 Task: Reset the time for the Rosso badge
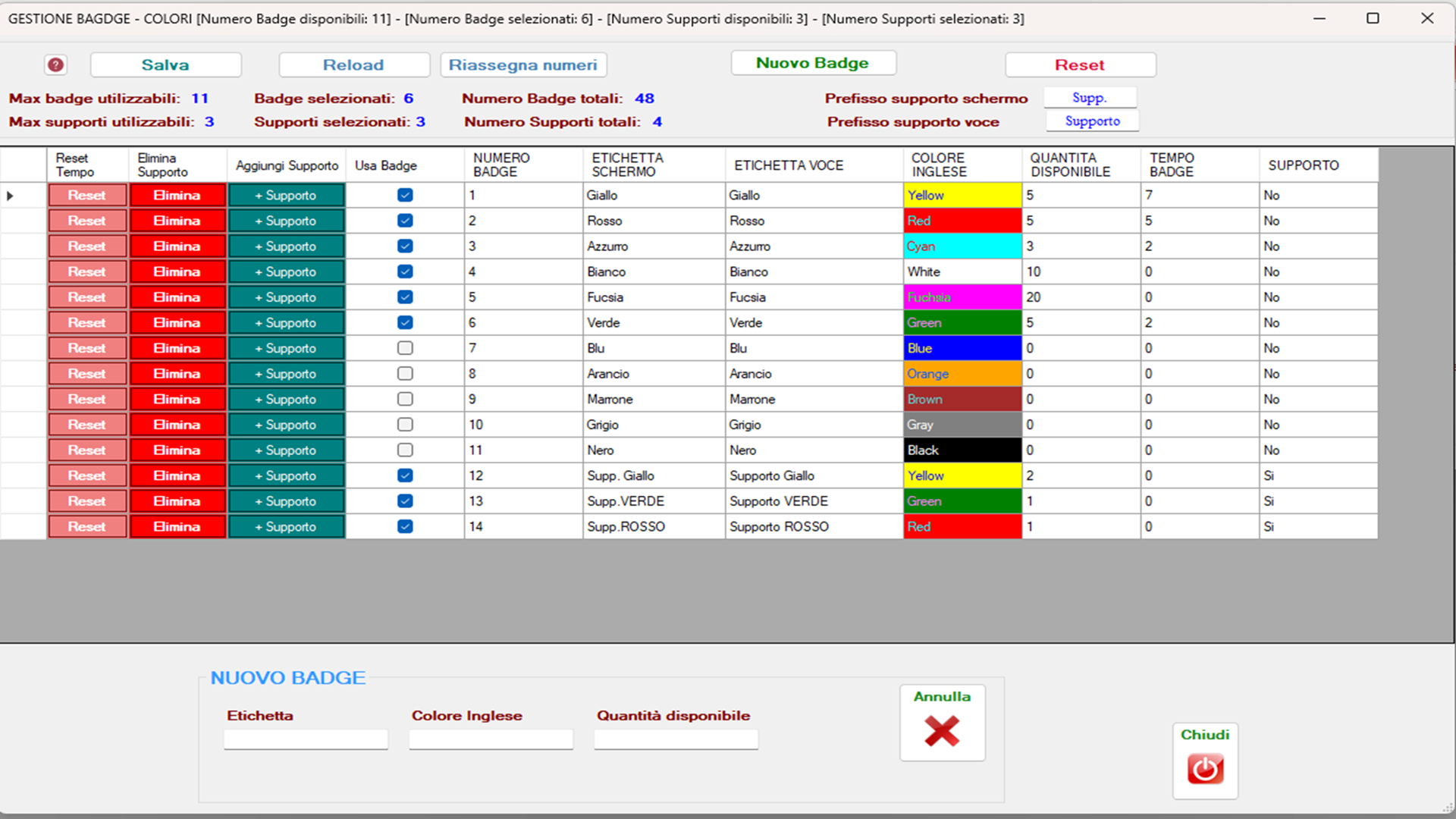click(87, 221)
